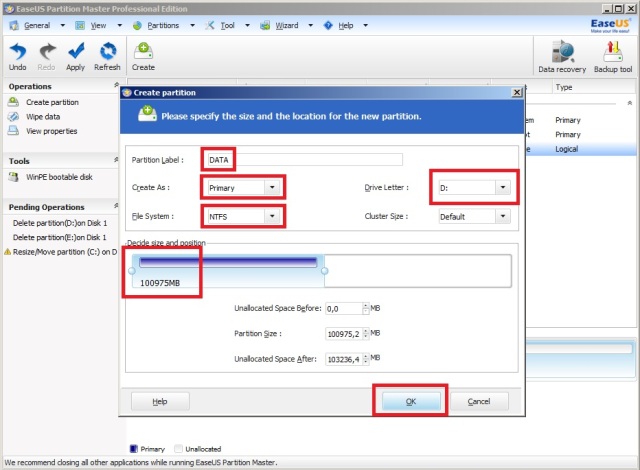The height and width of the screenshot is (470, 640).
Task: Select pending 'Delete partition(D:)on Disk 1'
Action: click(x=60, y=223)
